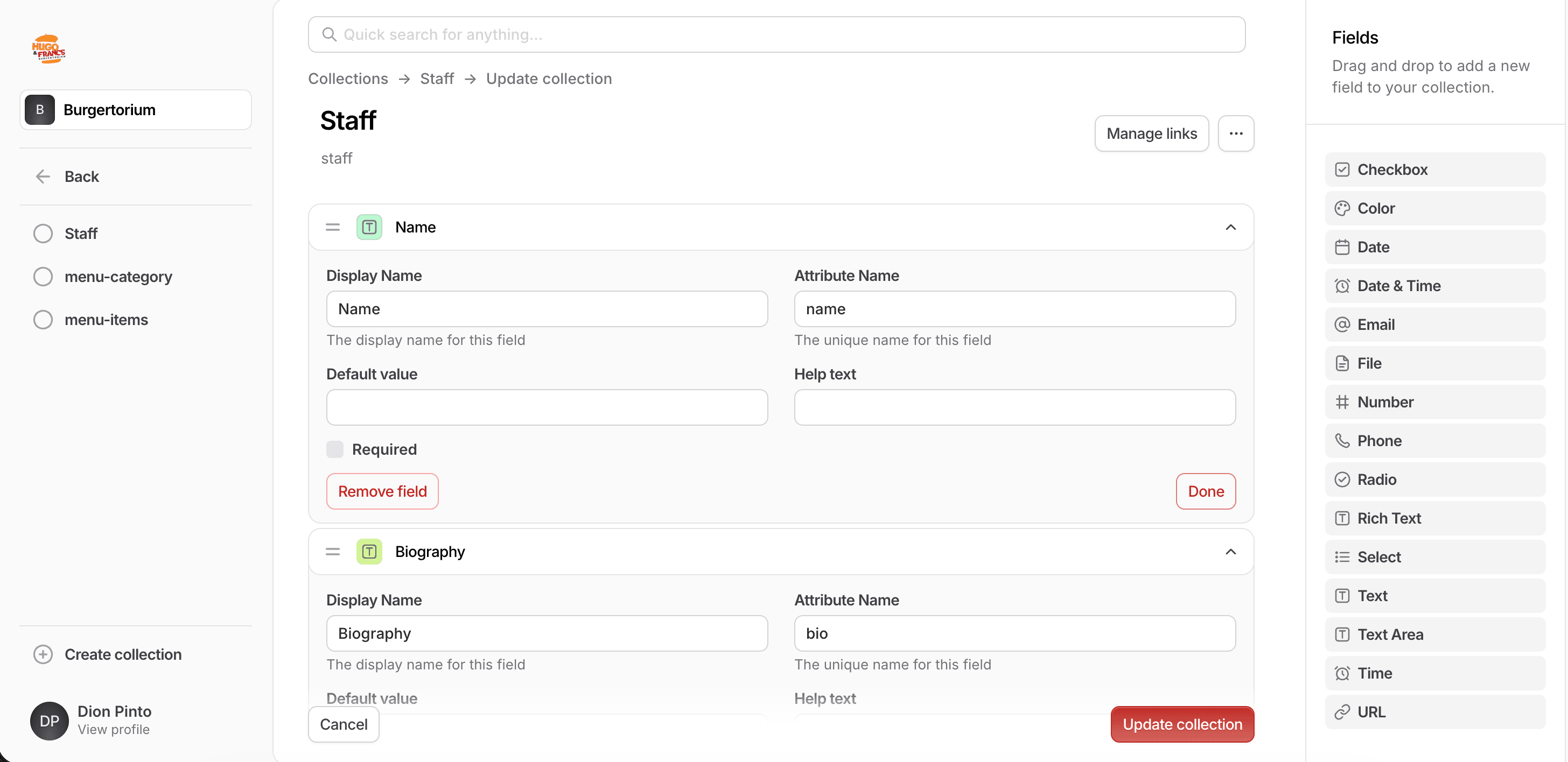
Task: Go to Collections in the breadcrumb
Action: [x=347, y=79]
